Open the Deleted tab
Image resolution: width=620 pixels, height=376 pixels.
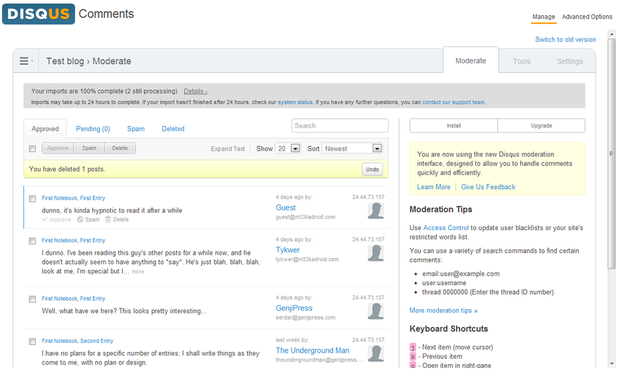coord(173,129)
